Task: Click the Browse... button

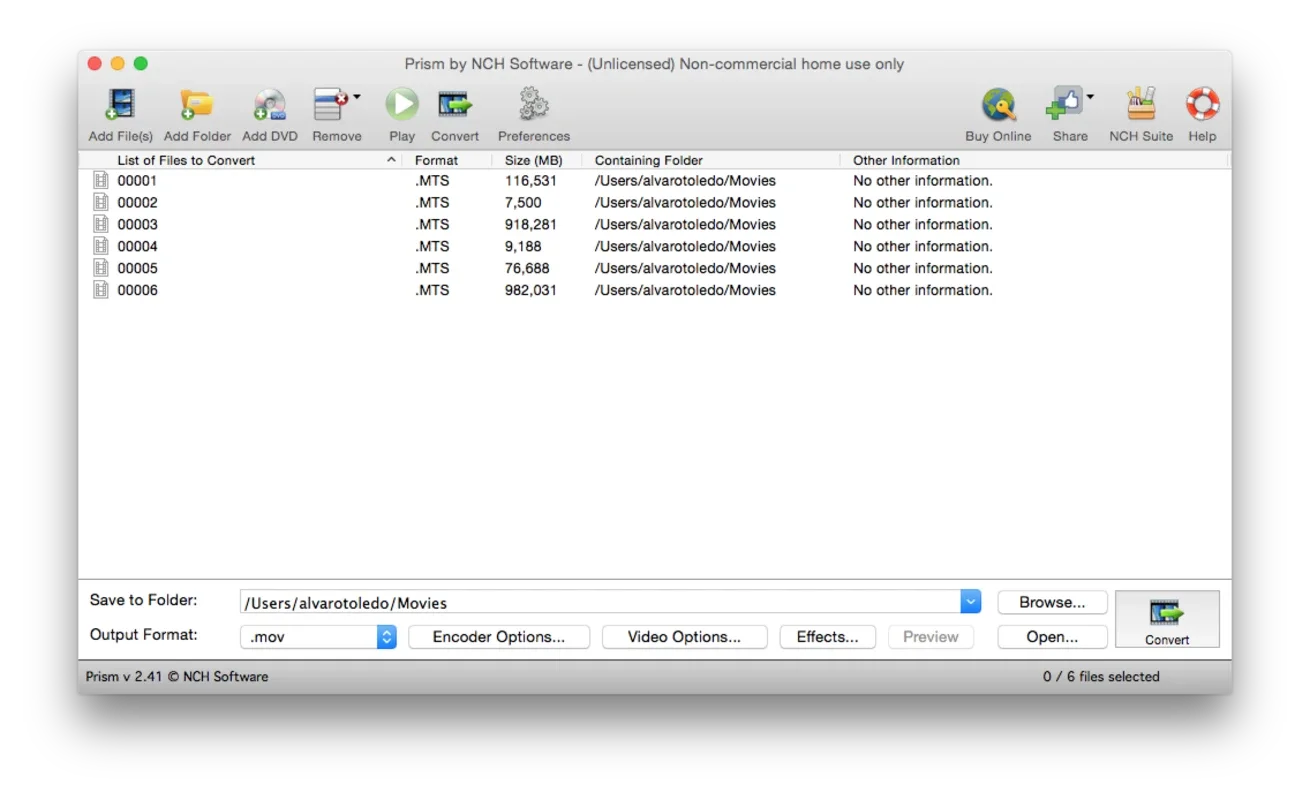Action: 1052,602
